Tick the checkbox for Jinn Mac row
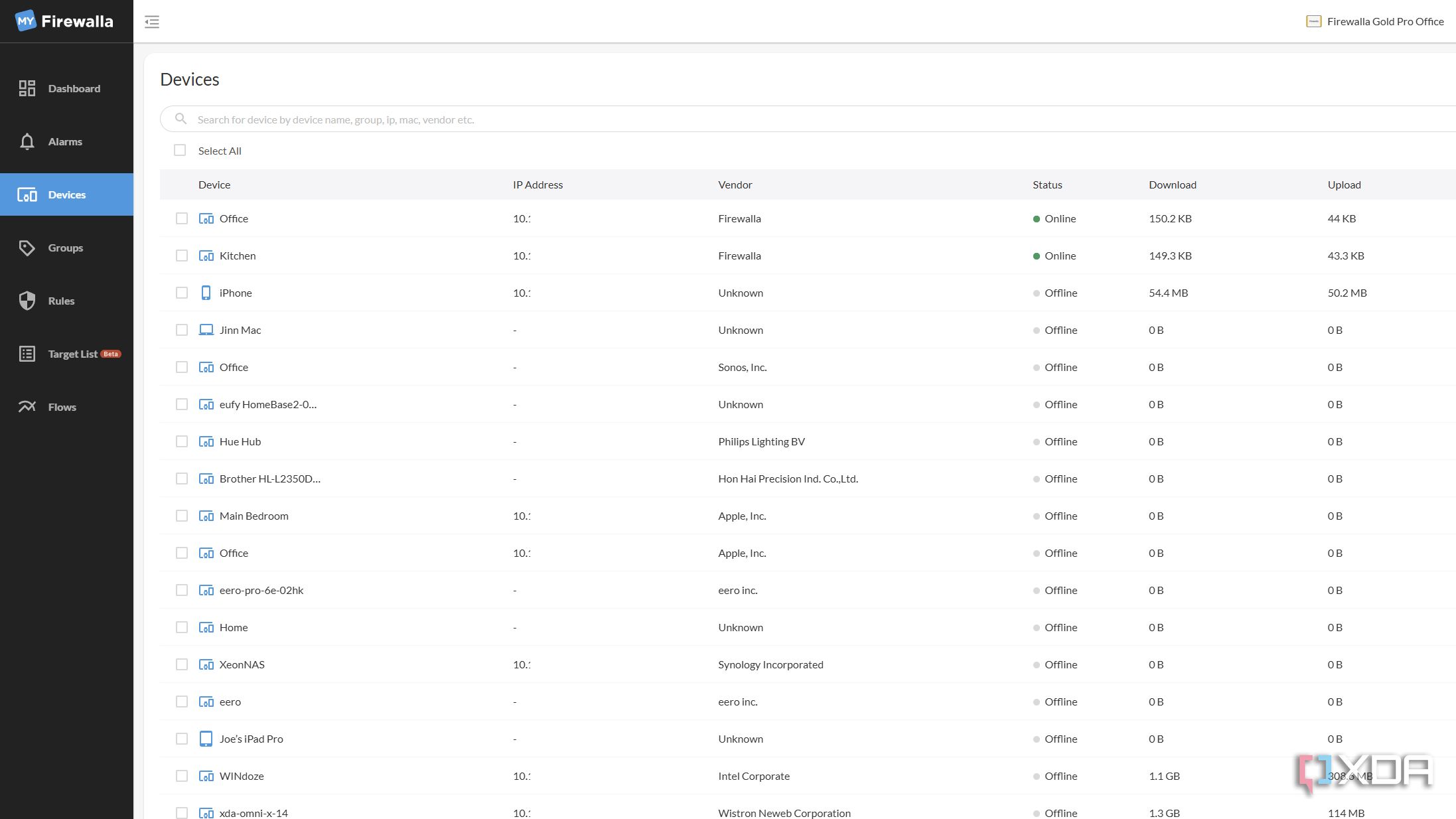This screenshot has width=1456, height=819. (182, 330)
